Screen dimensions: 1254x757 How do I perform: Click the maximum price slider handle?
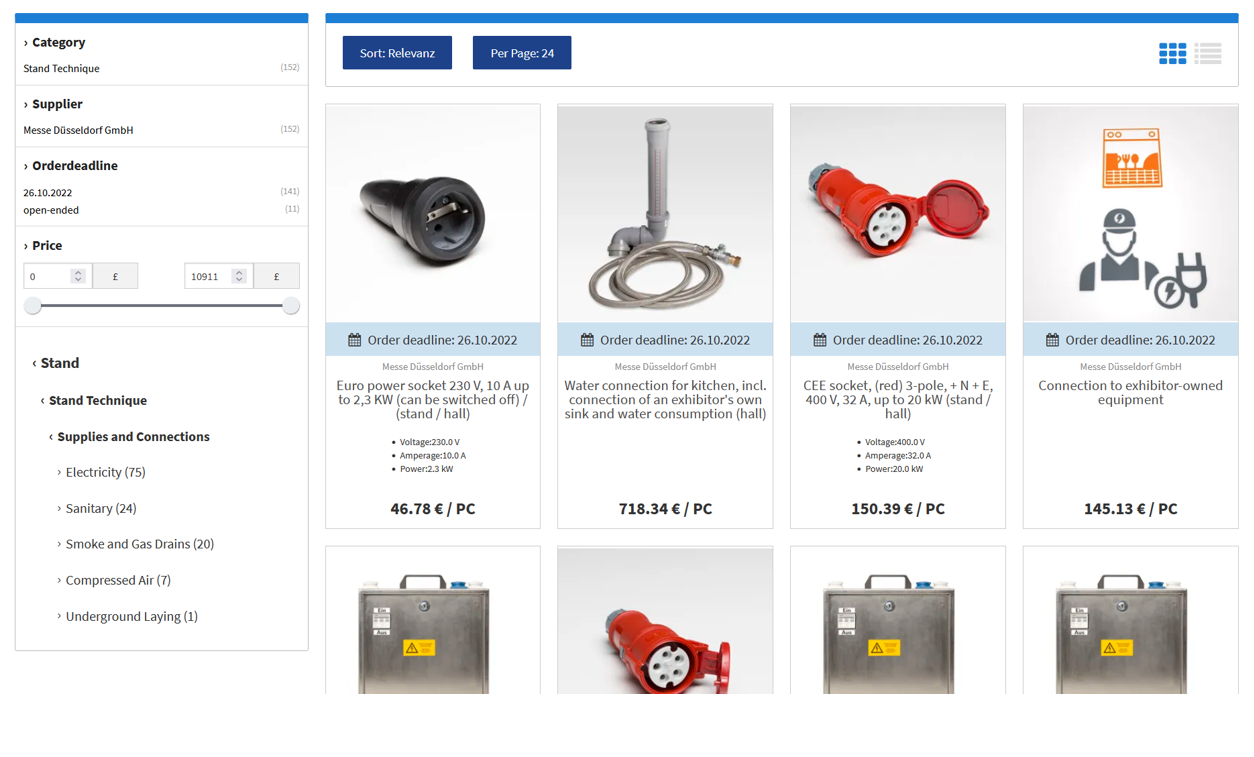291,306
